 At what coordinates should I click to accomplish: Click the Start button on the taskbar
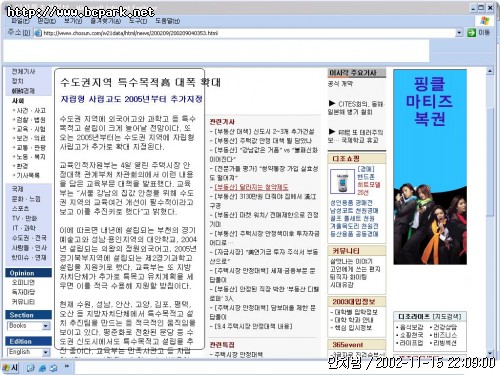[10, 367]
